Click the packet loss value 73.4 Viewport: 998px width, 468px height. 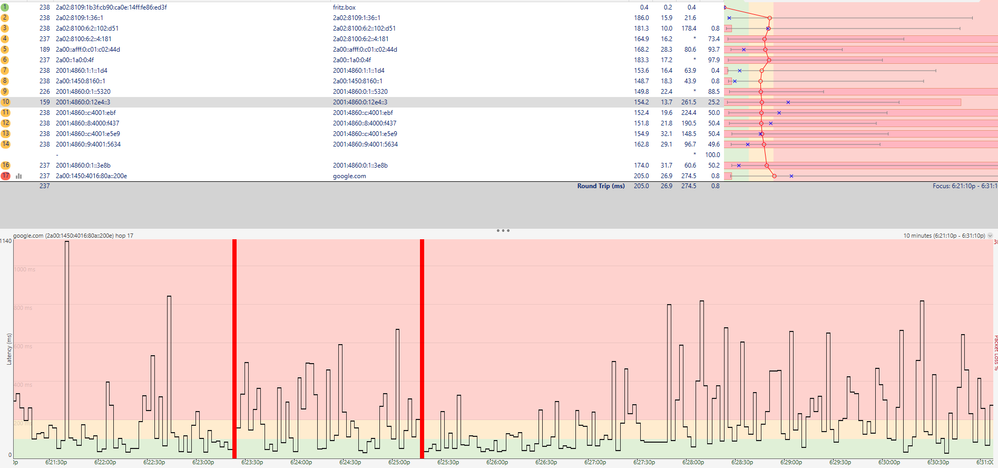pos(713,39)
